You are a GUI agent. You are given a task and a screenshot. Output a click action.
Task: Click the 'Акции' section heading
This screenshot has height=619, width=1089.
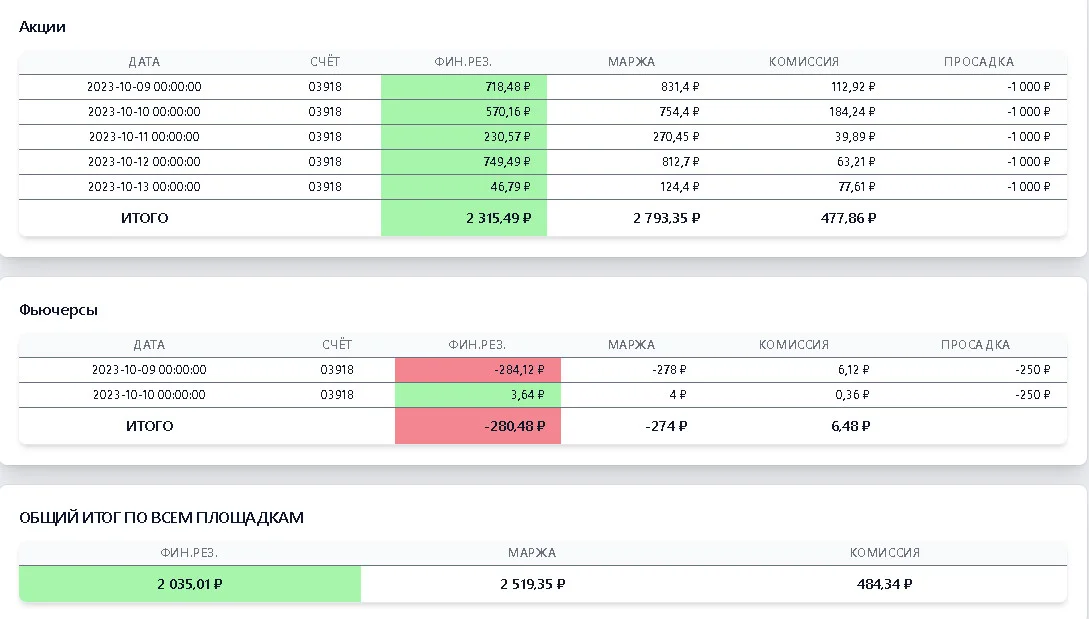(x=42, y=27)
